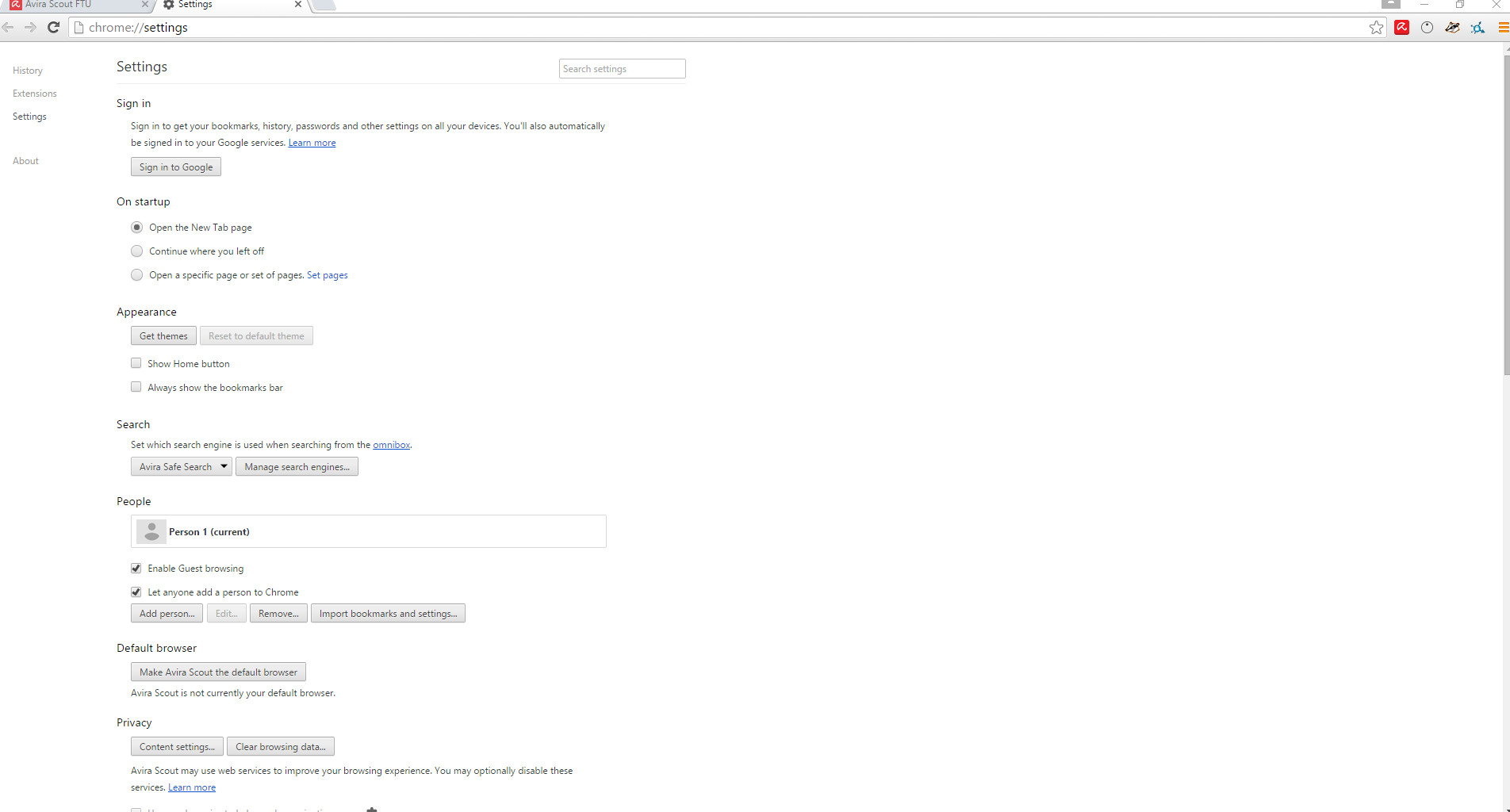Click Reset to default theme button
Image resolution: width=1510 pixels, height=812 pixels.
(x=256, y=336)
